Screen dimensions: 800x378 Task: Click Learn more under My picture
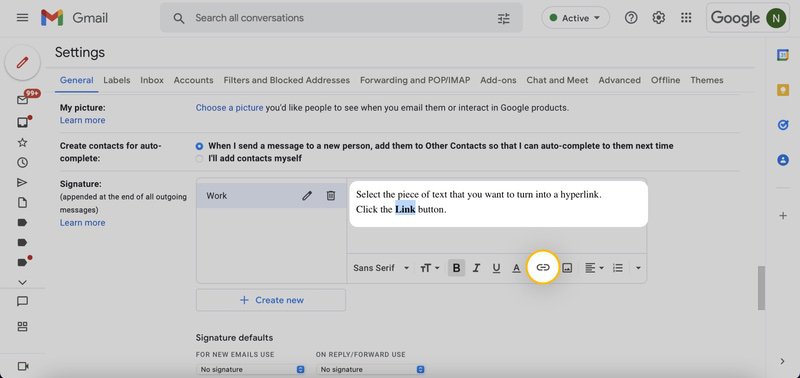pos(83,120)
